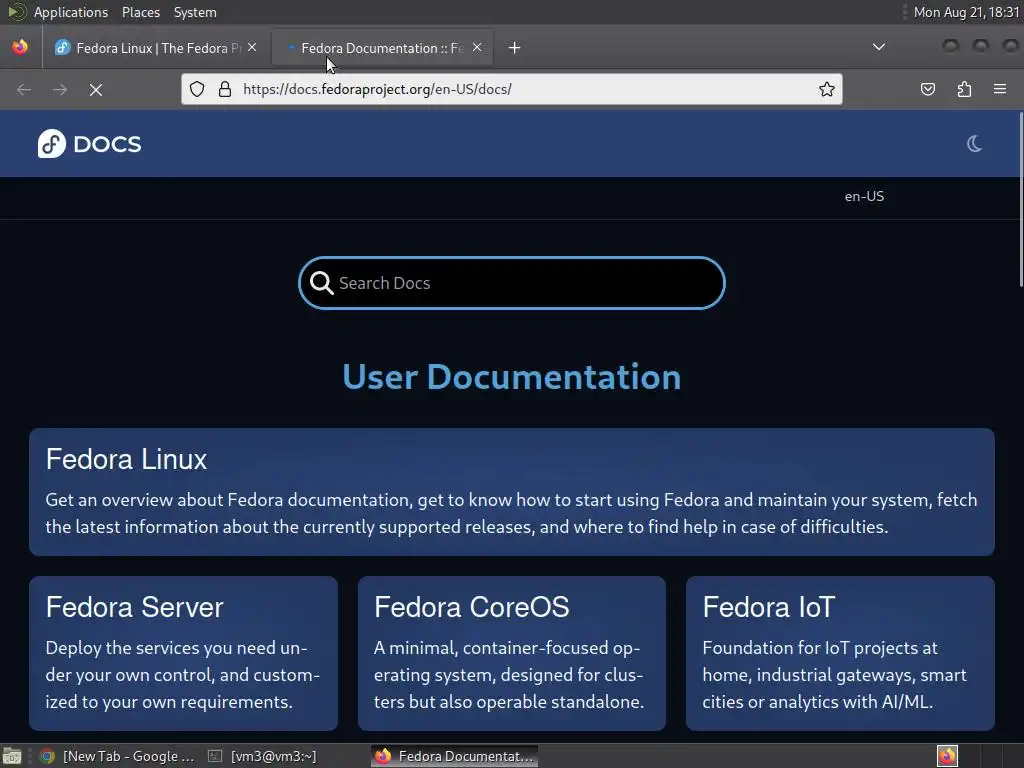Click the date and time clock
1024x768 pixels.
tap(966, 12)
